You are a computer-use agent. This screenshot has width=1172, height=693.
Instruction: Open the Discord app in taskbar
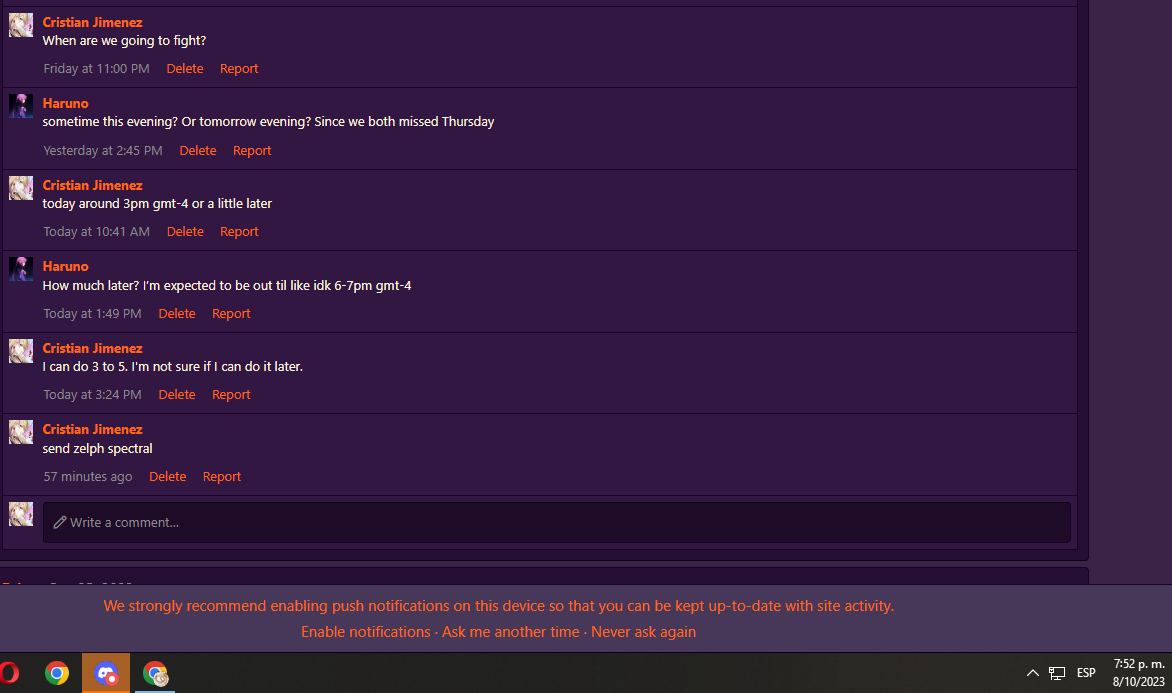coord(106,673)
